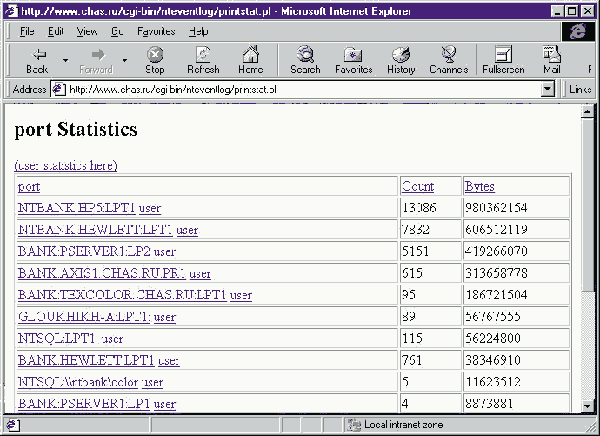
Task: Expand the Back button history arrow
Action: (x=66, y=59)
